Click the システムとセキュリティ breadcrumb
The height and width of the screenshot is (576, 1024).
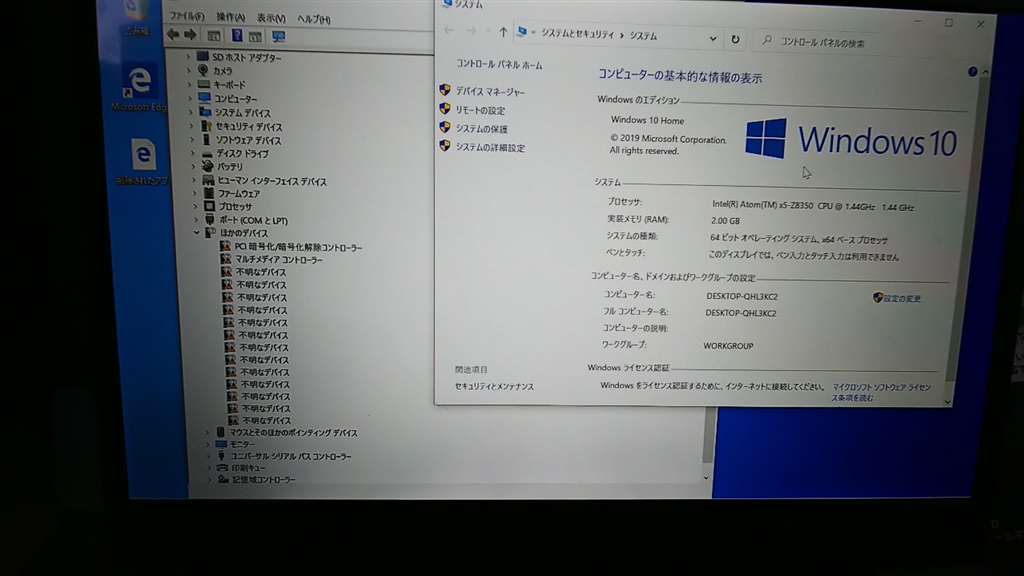[577, 34]
